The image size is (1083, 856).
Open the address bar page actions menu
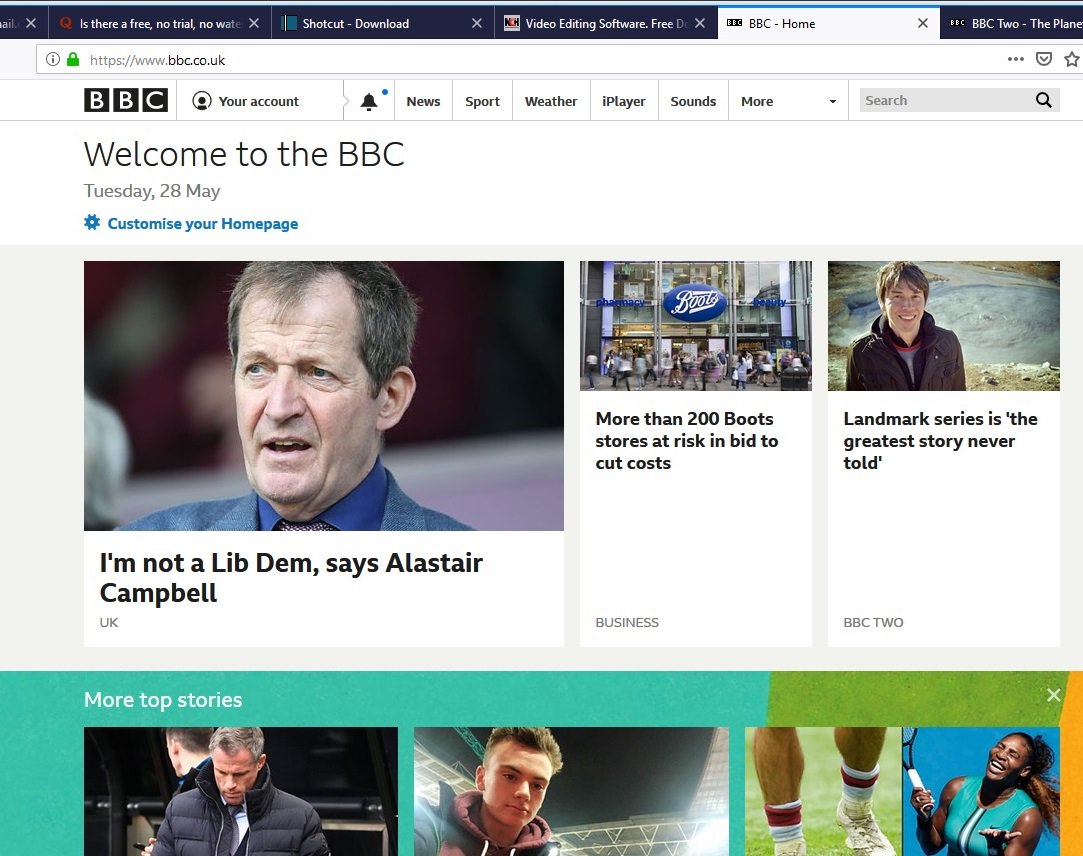(x=1015, y=59)
